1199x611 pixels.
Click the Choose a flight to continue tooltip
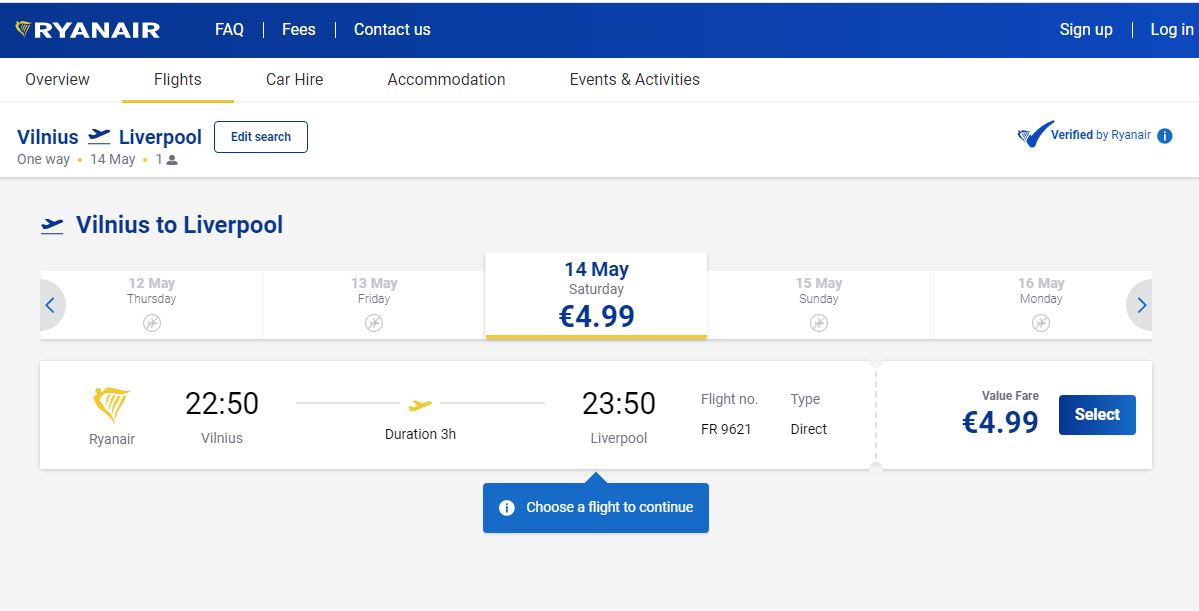tap(596, 508)
